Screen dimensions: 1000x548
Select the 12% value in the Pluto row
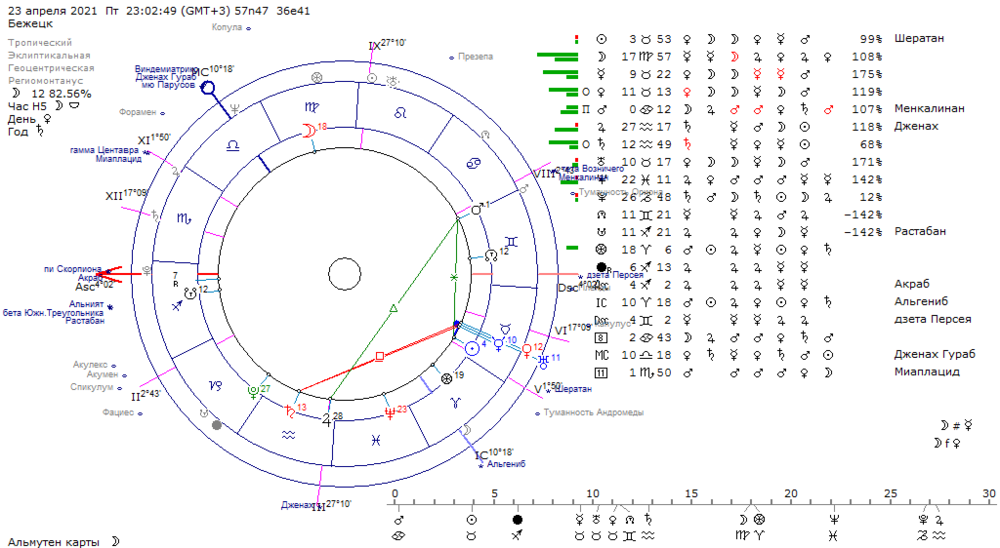click(x=871, y=197)
